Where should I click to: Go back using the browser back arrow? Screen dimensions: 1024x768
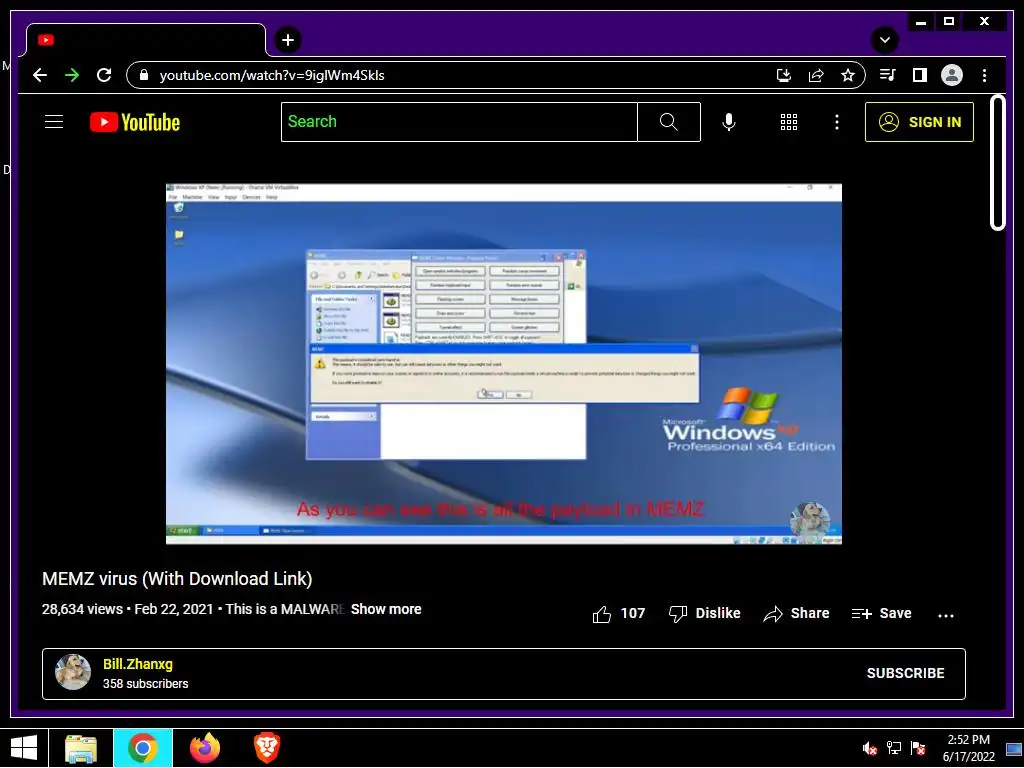(x=40, y=75)
